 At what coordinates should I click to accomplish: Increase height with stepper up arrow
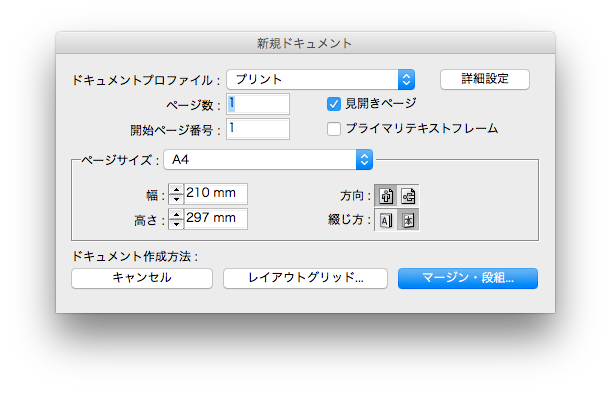[176, 214]
